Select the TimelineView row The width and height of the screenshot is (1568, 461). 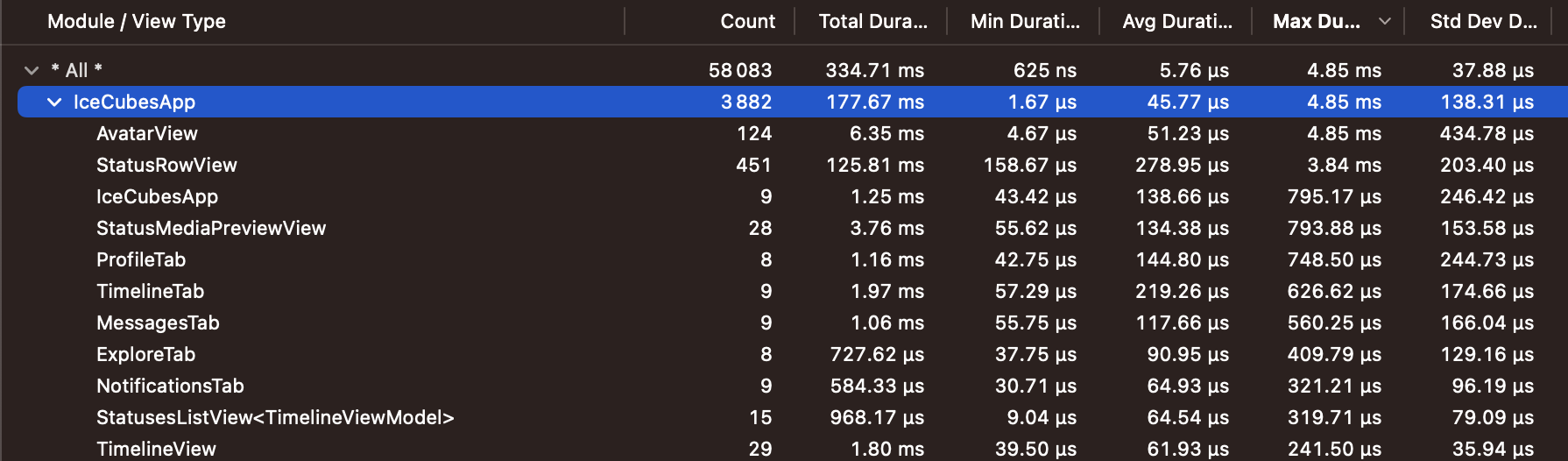(793, 449)
